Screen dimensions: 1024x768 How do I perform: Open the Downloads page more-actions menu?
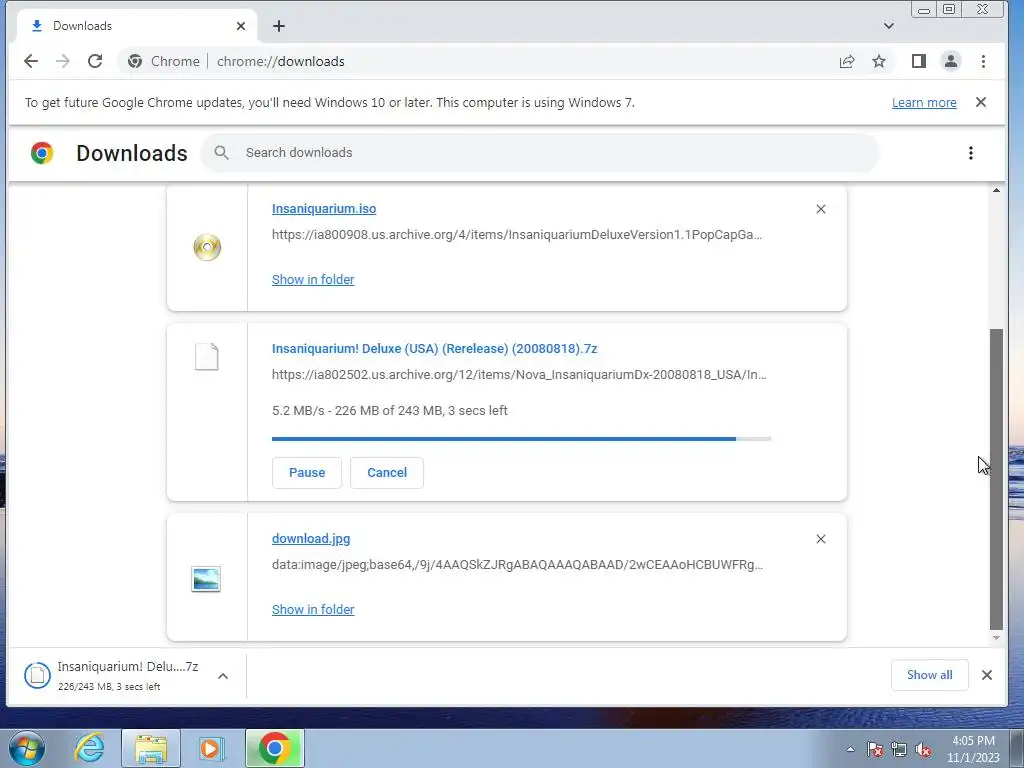tap(970, 153)
